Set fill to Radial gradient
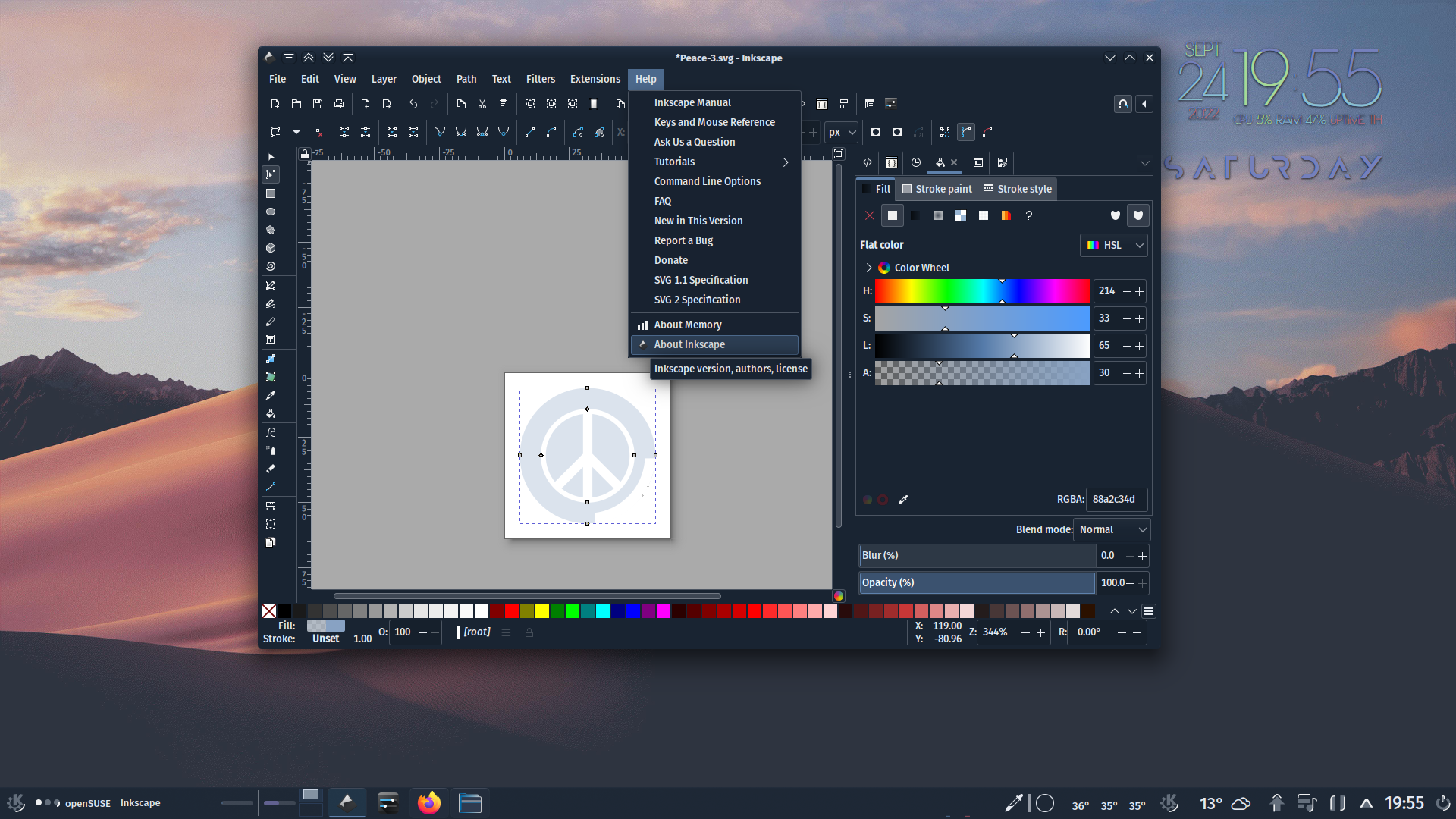Viewport: 1456px width, 819px height. tap(938, 215)
